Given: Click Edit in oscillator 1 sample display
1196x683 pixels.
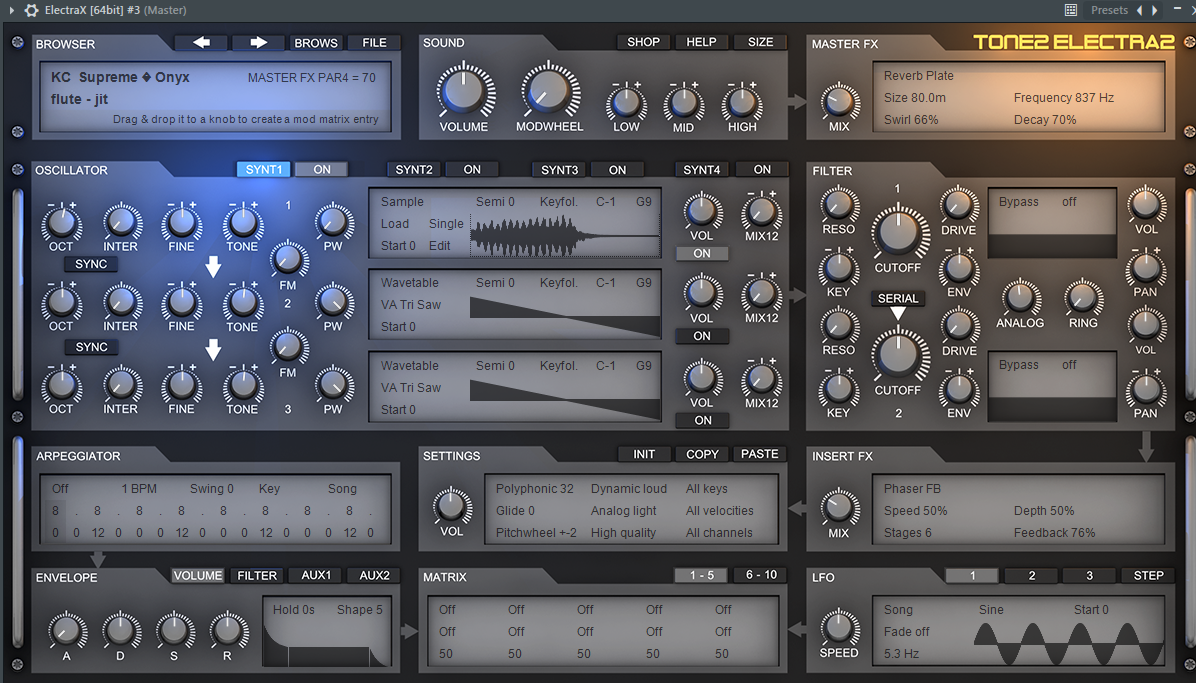Looking at the screenshot, I should (439, 246).
